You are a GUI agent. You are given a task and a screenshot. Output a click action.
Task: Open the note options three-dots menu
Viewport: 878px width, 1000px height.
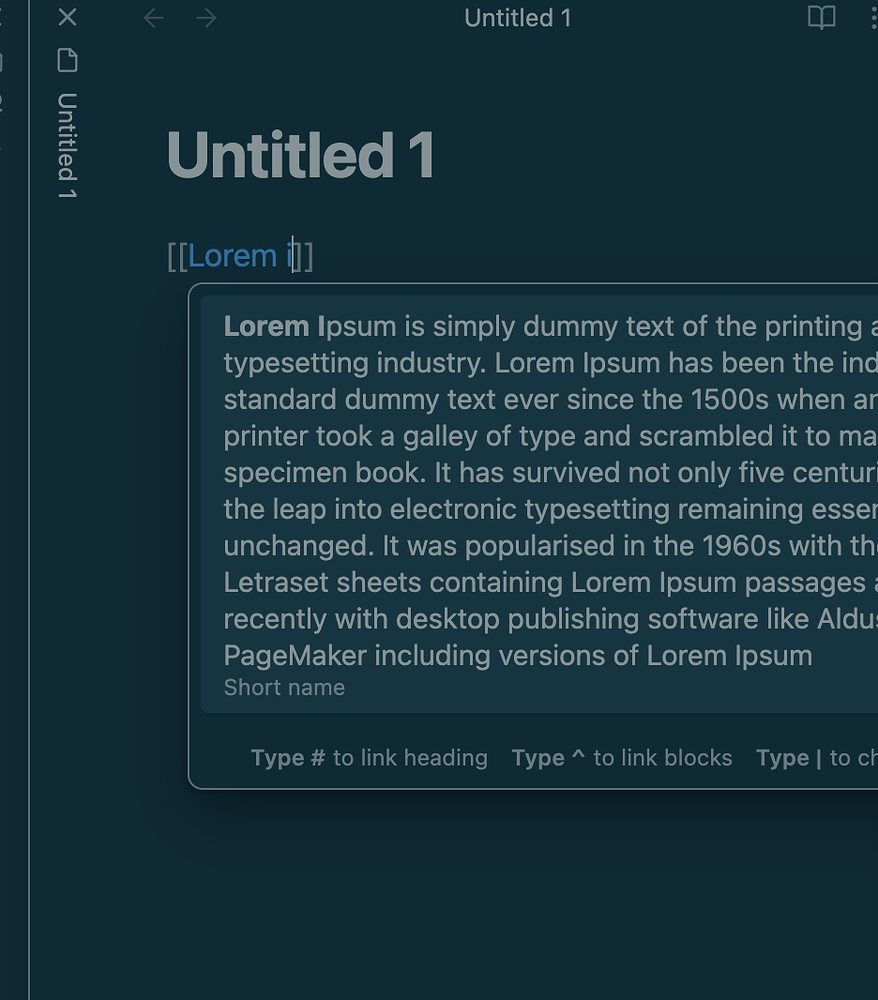(874, 18)
